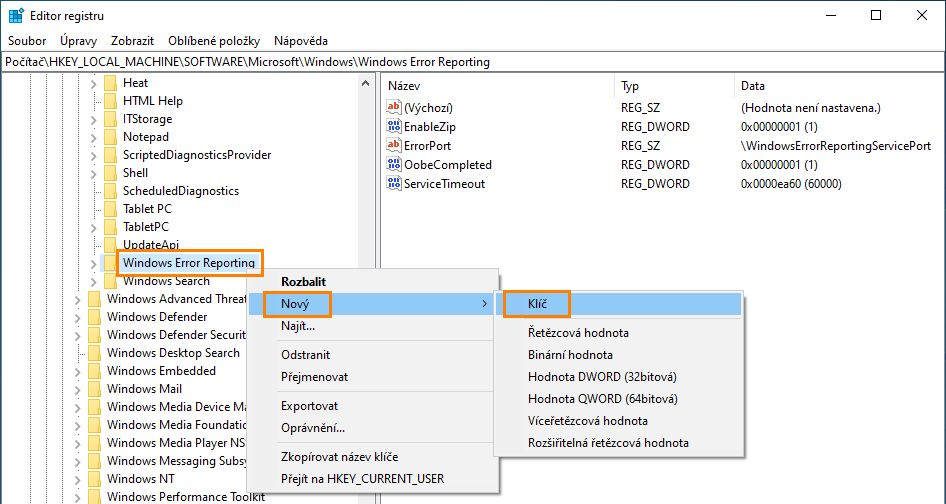Click the ITStorage folder icon
946x504 pixels.
[110, 119]
